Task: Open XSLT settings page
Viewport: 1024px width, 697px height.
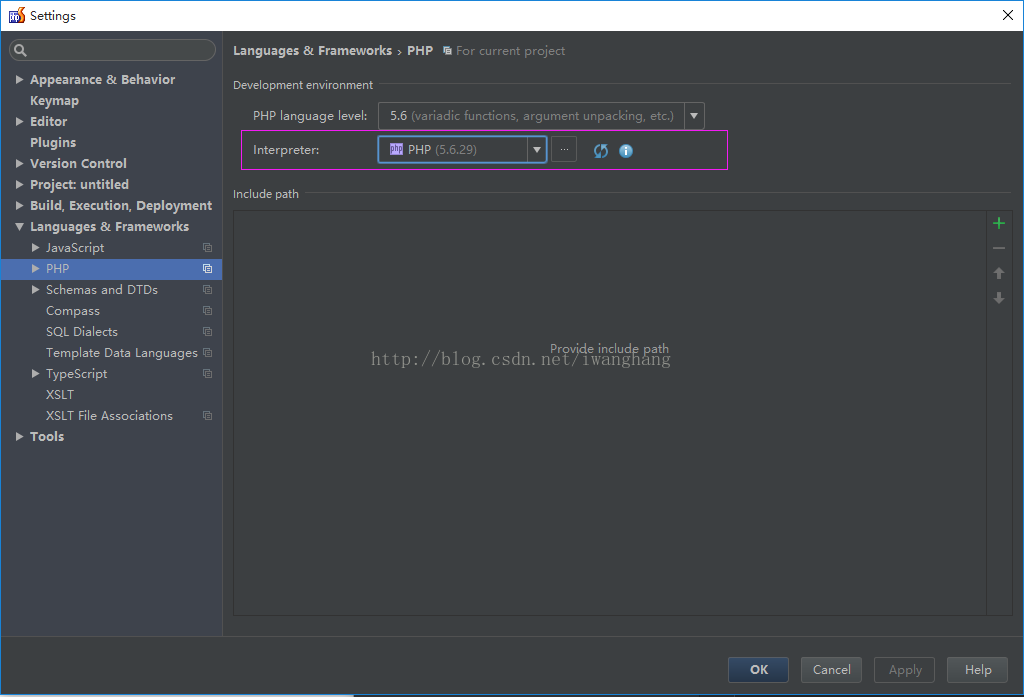Action: pos(59,395)
